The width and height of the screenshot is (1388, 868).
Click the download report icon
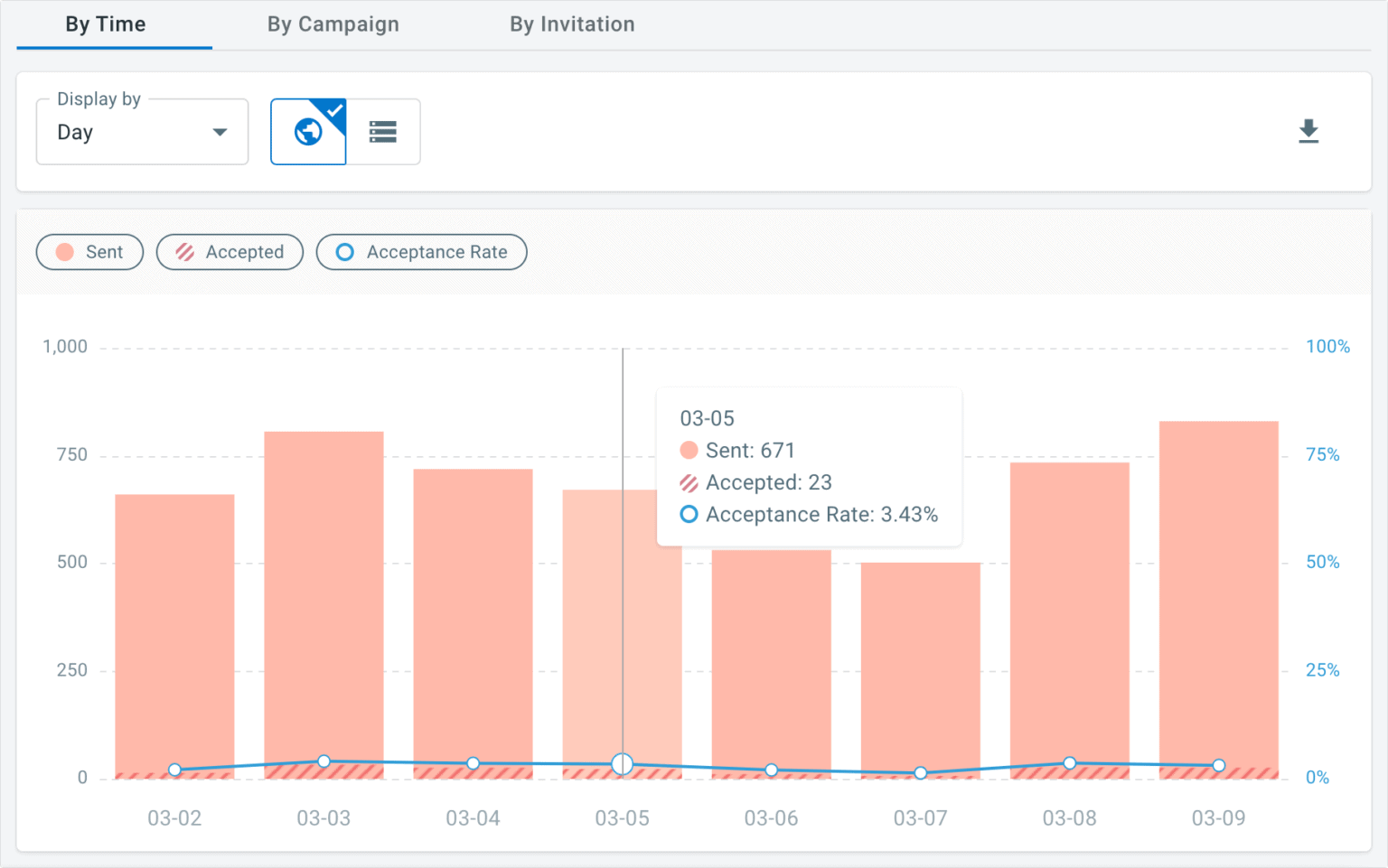tap(1308, 132)
